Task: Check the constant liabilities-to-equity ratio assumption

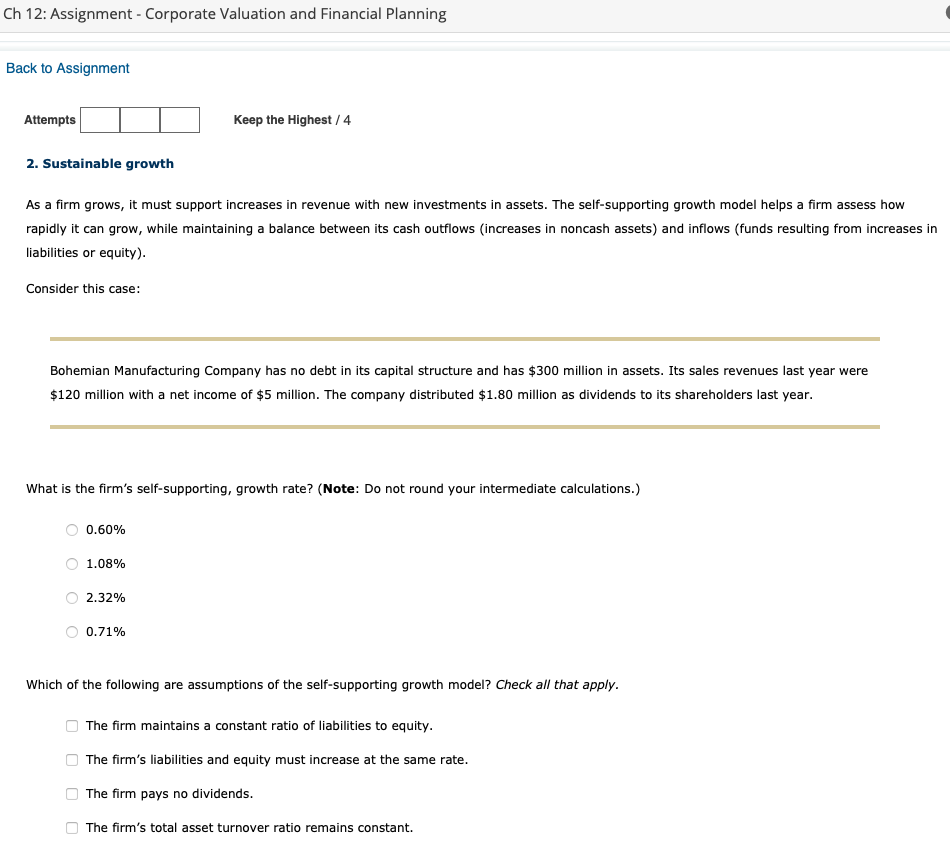Action: click(71, 726)
